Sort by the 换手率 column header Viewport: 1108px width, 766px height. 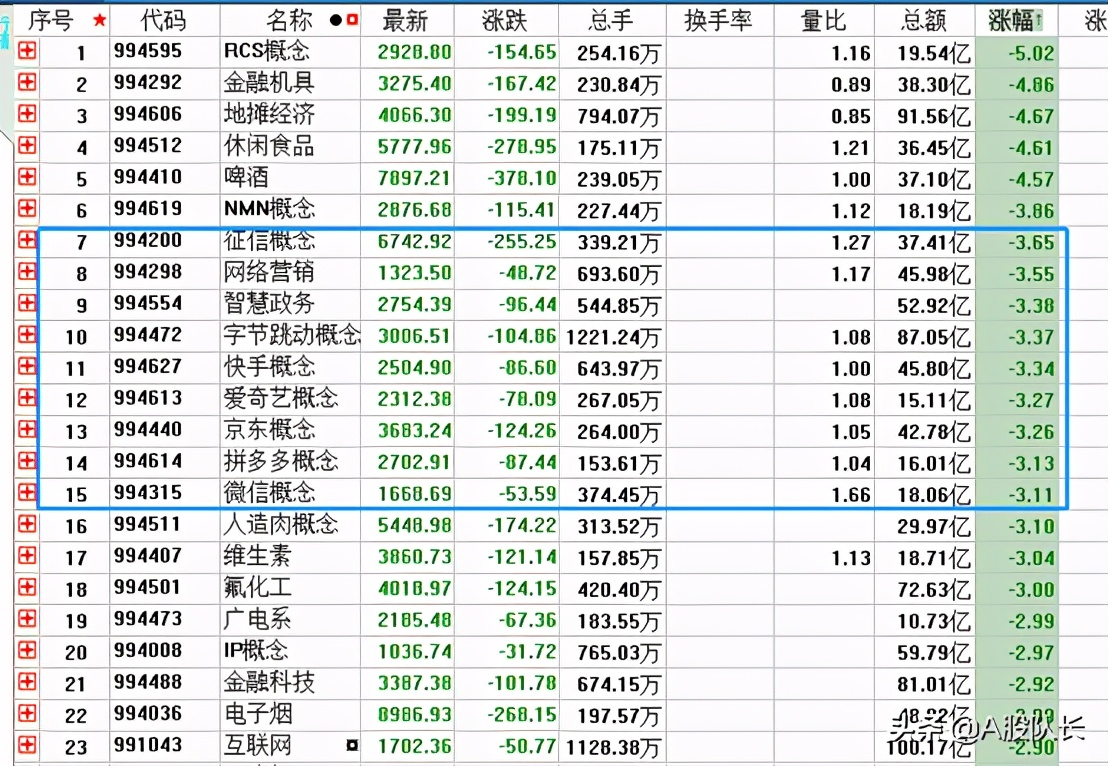(718, 20)
